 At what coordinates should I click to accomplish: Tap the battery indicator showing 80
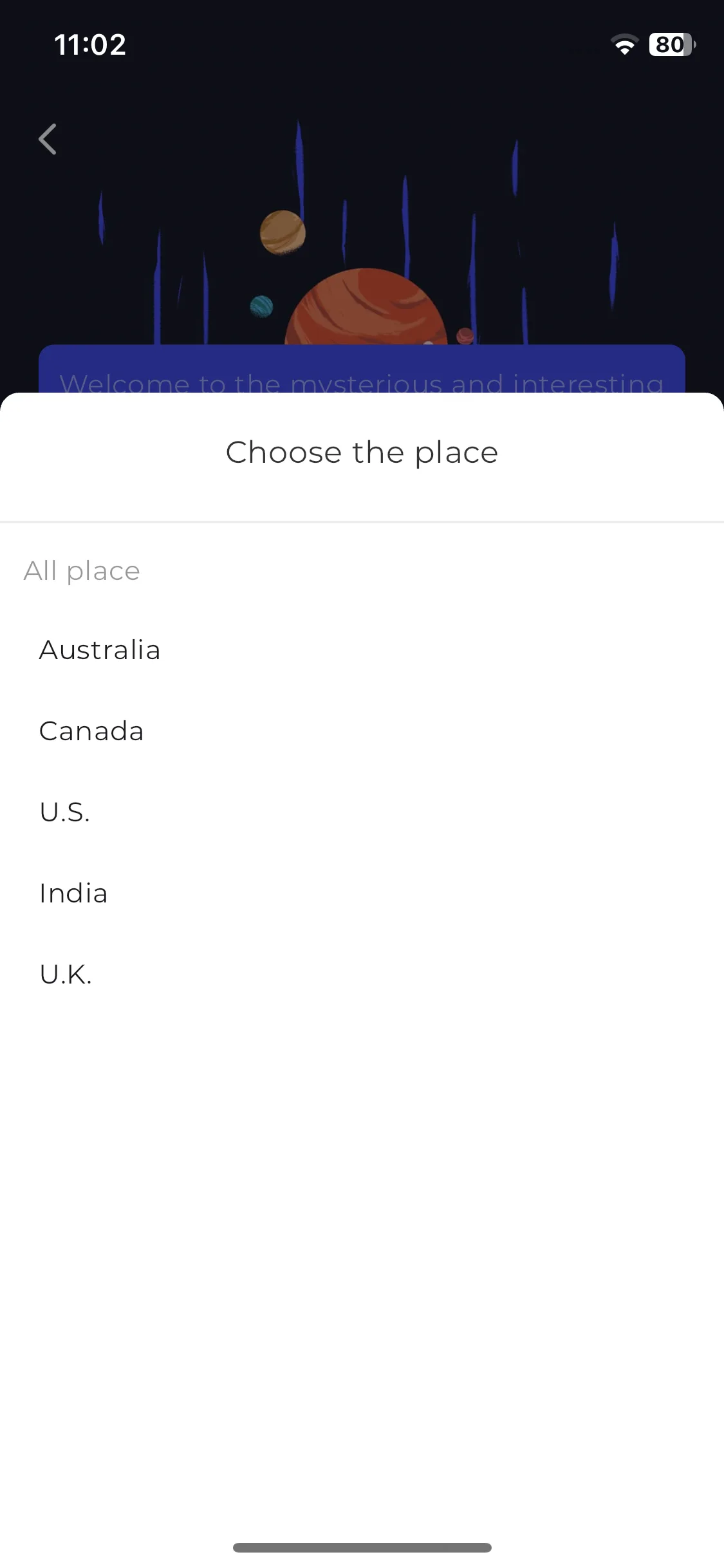[x=672, y=44]
